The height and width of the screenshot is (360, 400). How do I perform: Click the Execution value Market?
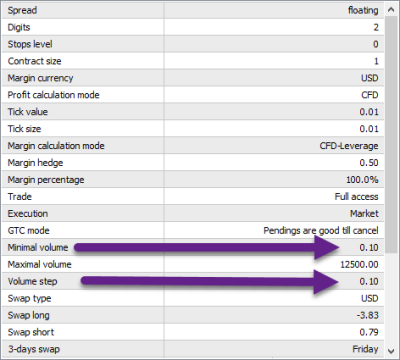pos(364,214)
